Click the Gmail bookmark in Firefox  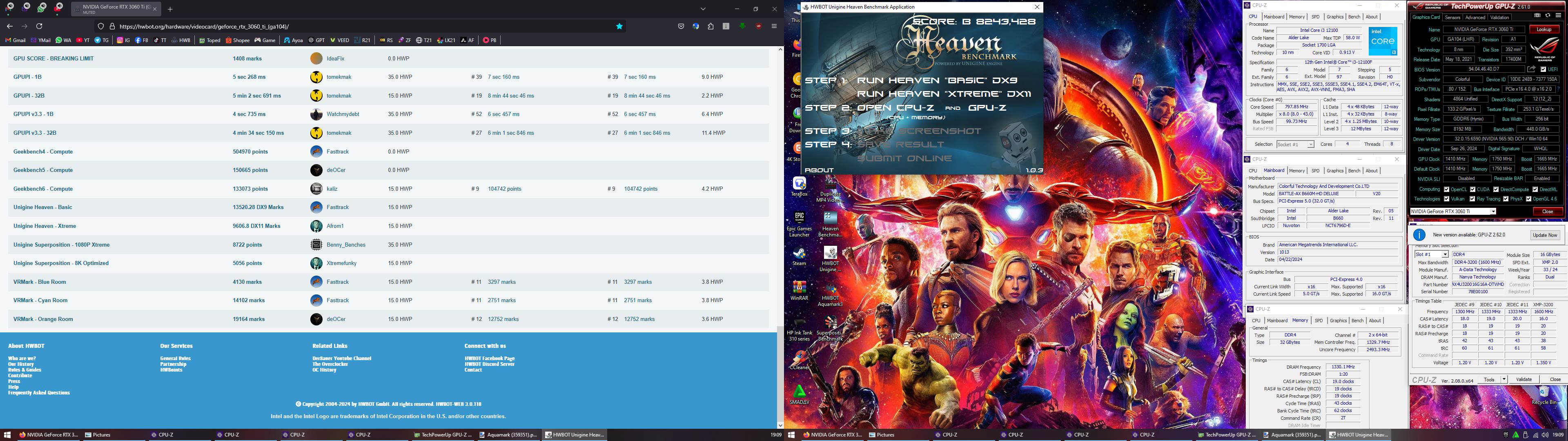point(15,40)
